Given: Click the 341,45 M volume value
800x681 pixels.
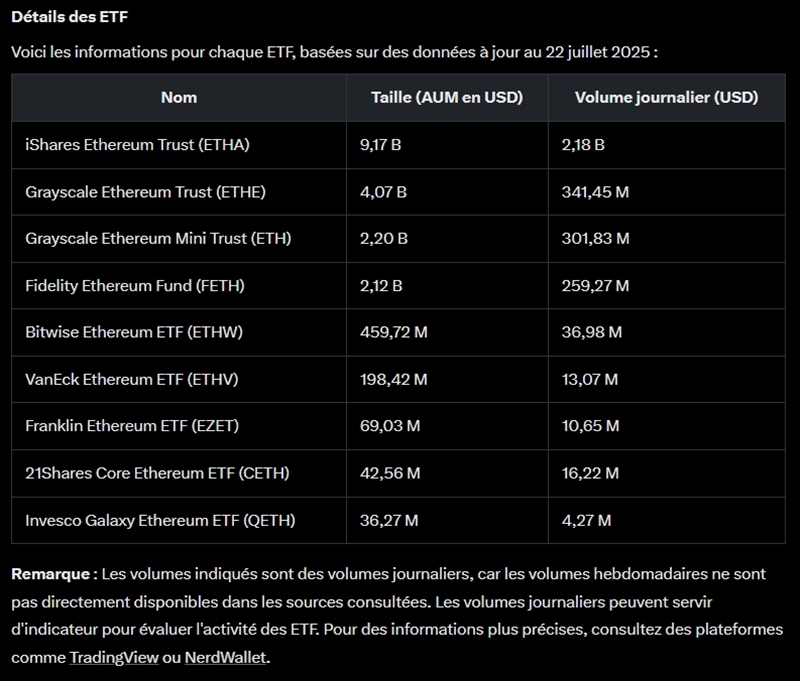Looking at the screenshot, I should (595, 192).
